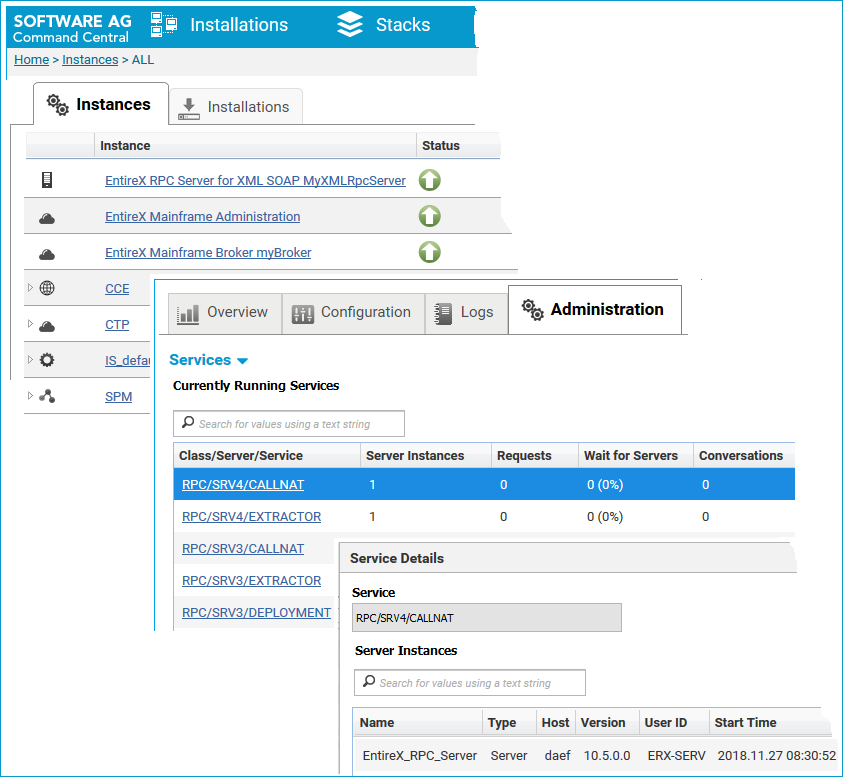
Task: Click green status arrow for myBroker
Action: (430, 252)
